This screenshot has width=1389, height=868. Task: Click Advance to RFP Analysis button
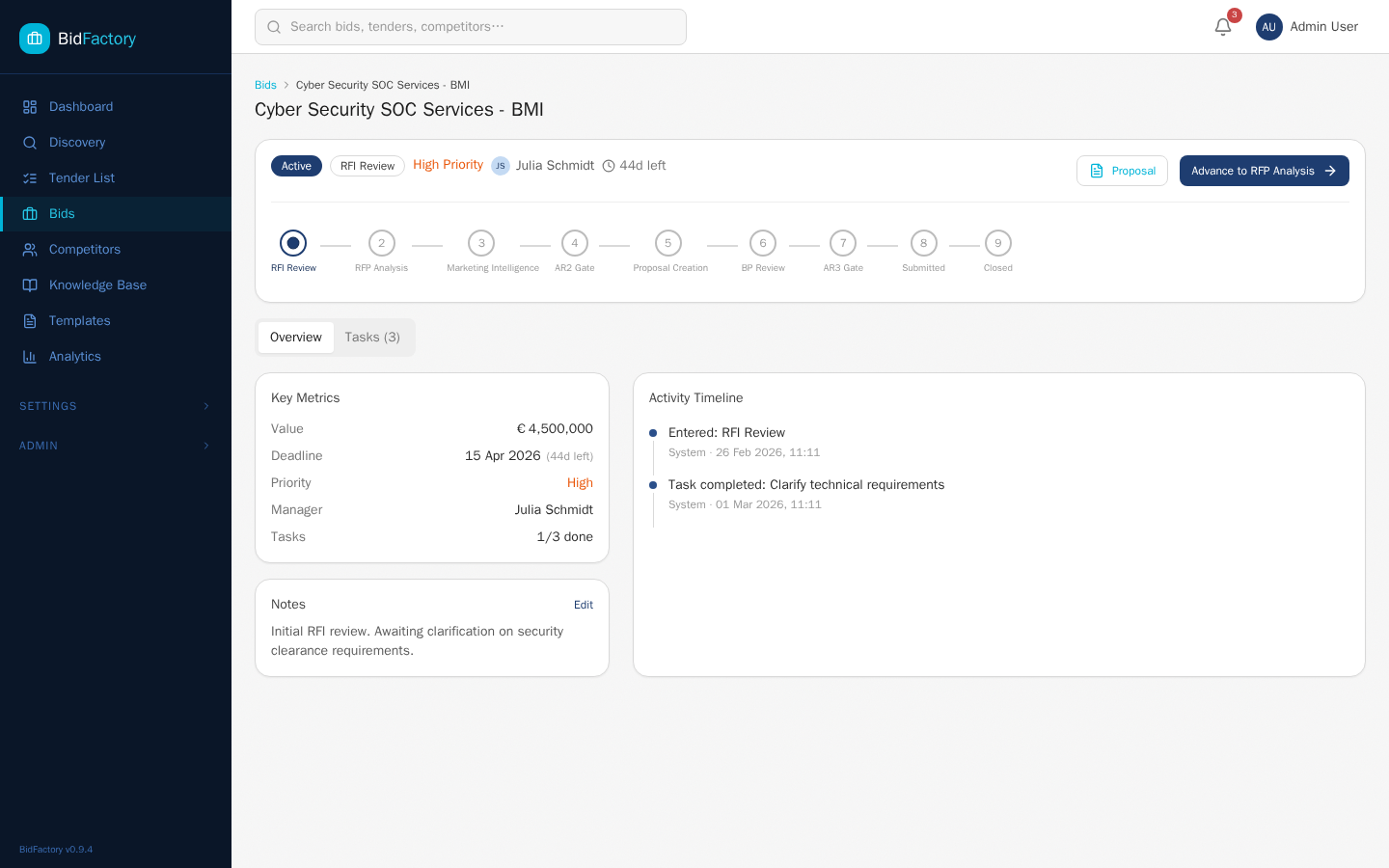coord(1264,171)
